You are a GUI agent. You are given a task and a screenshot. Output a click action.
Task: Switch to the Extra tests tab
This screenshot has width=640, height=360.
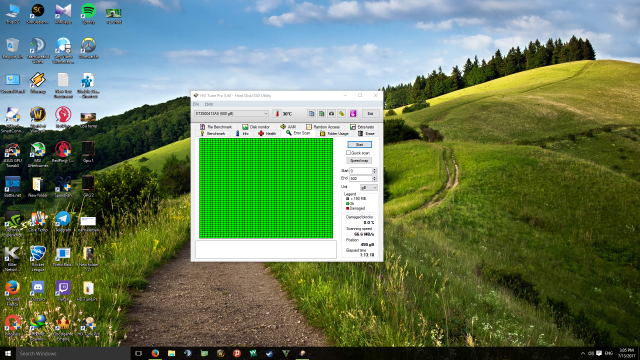point(362,127)
